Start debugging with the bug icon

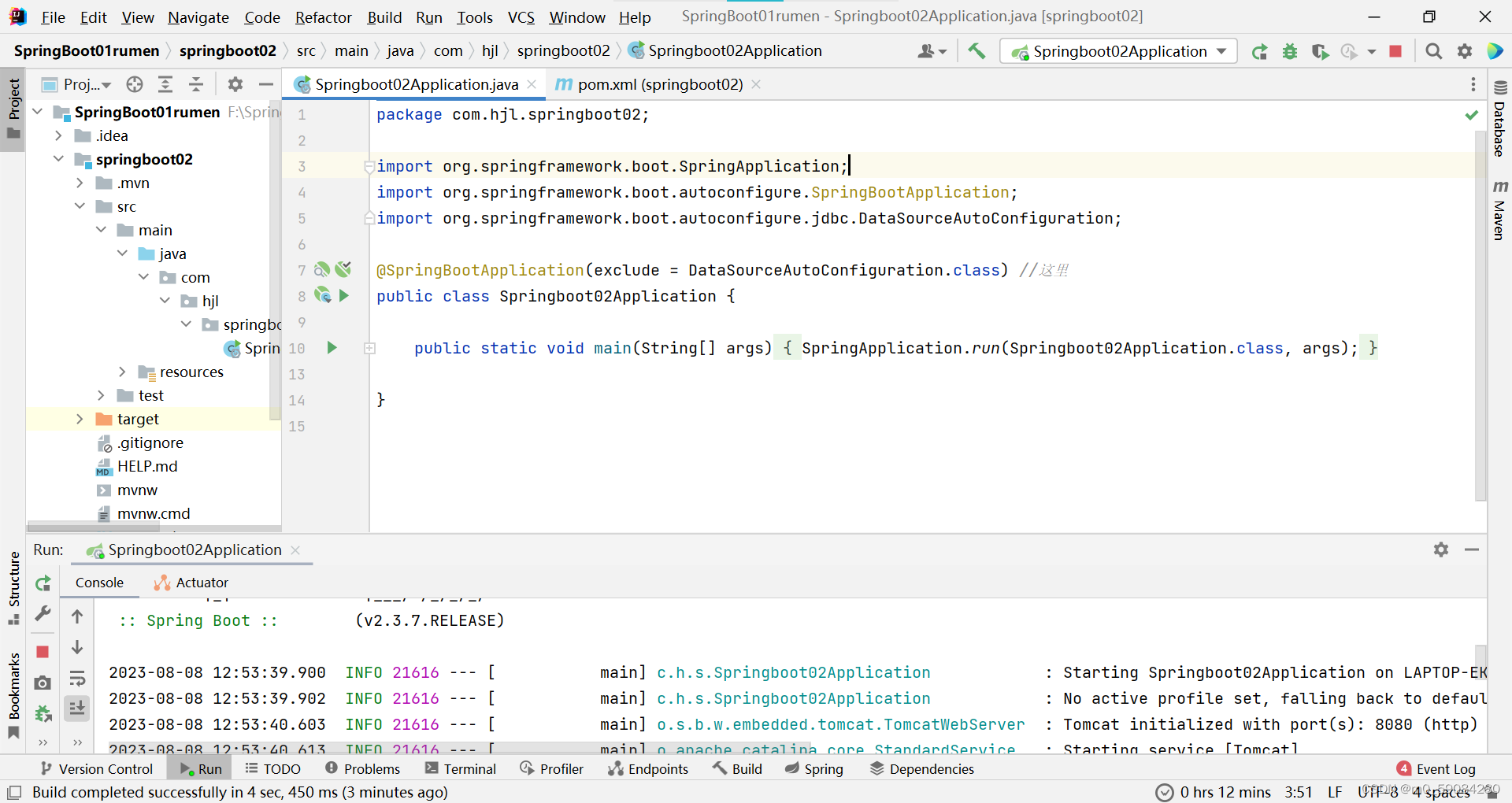pos(1290,51)
